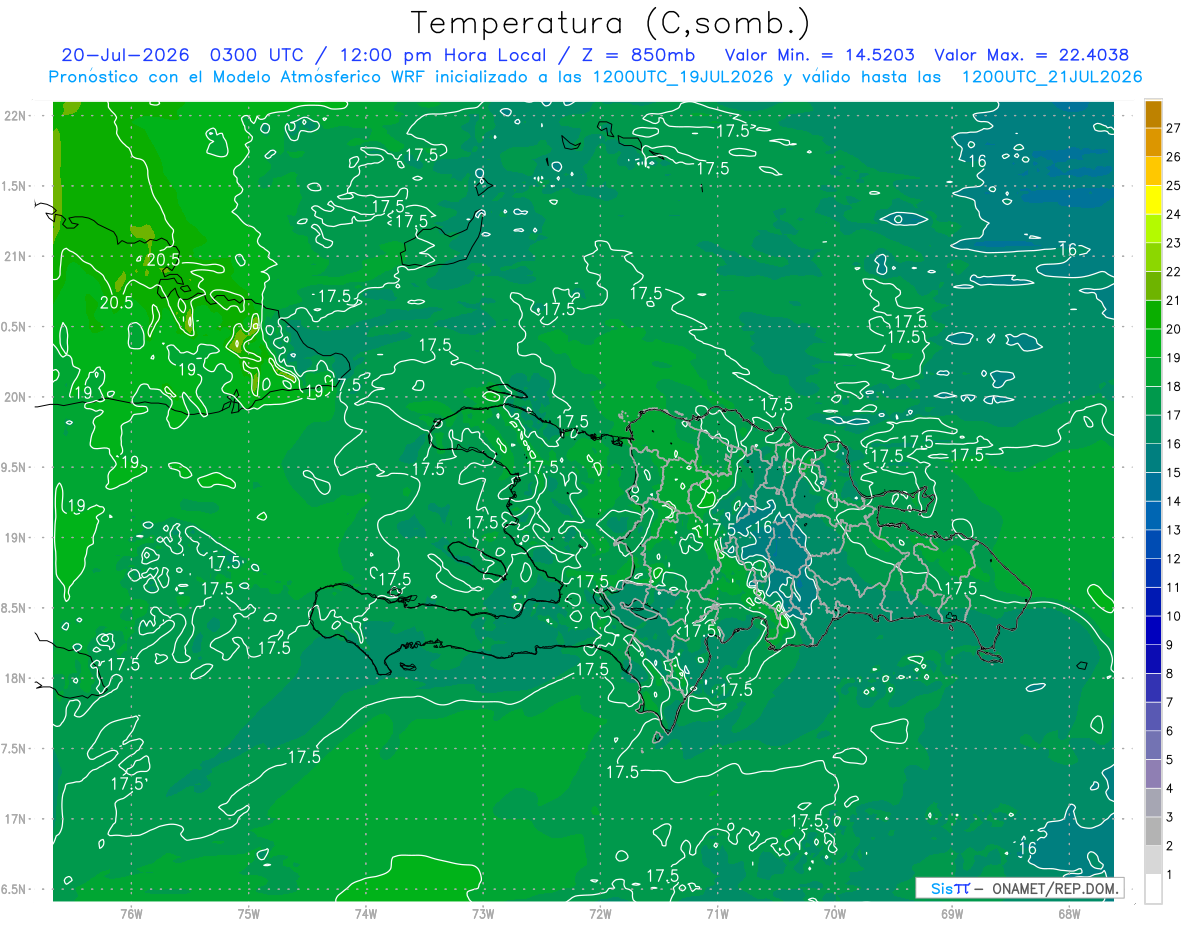Click the 20N latitude axis label

pos(15,397)
